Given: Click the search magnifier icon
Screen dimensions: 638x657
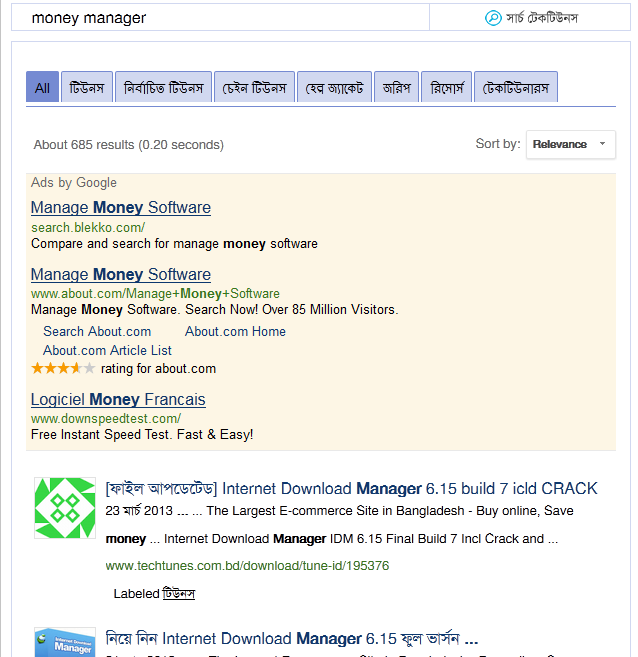Looking at the screenshot, I should pos(493,18).
